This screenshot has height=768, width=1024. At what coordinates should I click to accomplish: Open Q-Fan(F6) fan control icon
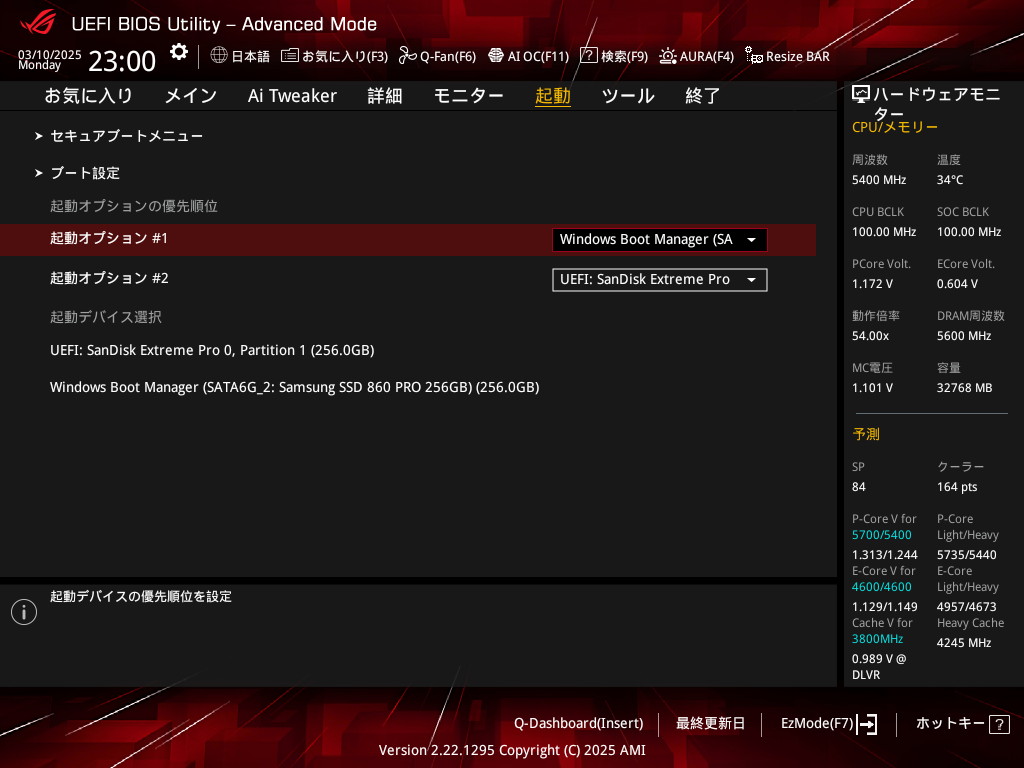click(x=408, y=56)
